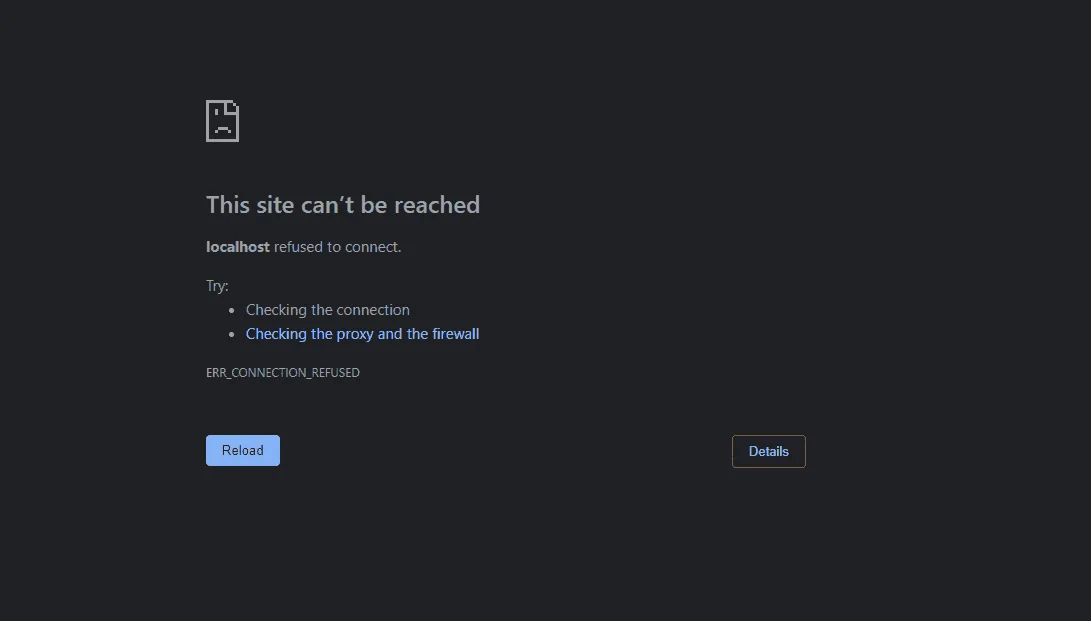
Task: Open the 'Checking the proxy and the firewall' link
Action: click(363, 334)
